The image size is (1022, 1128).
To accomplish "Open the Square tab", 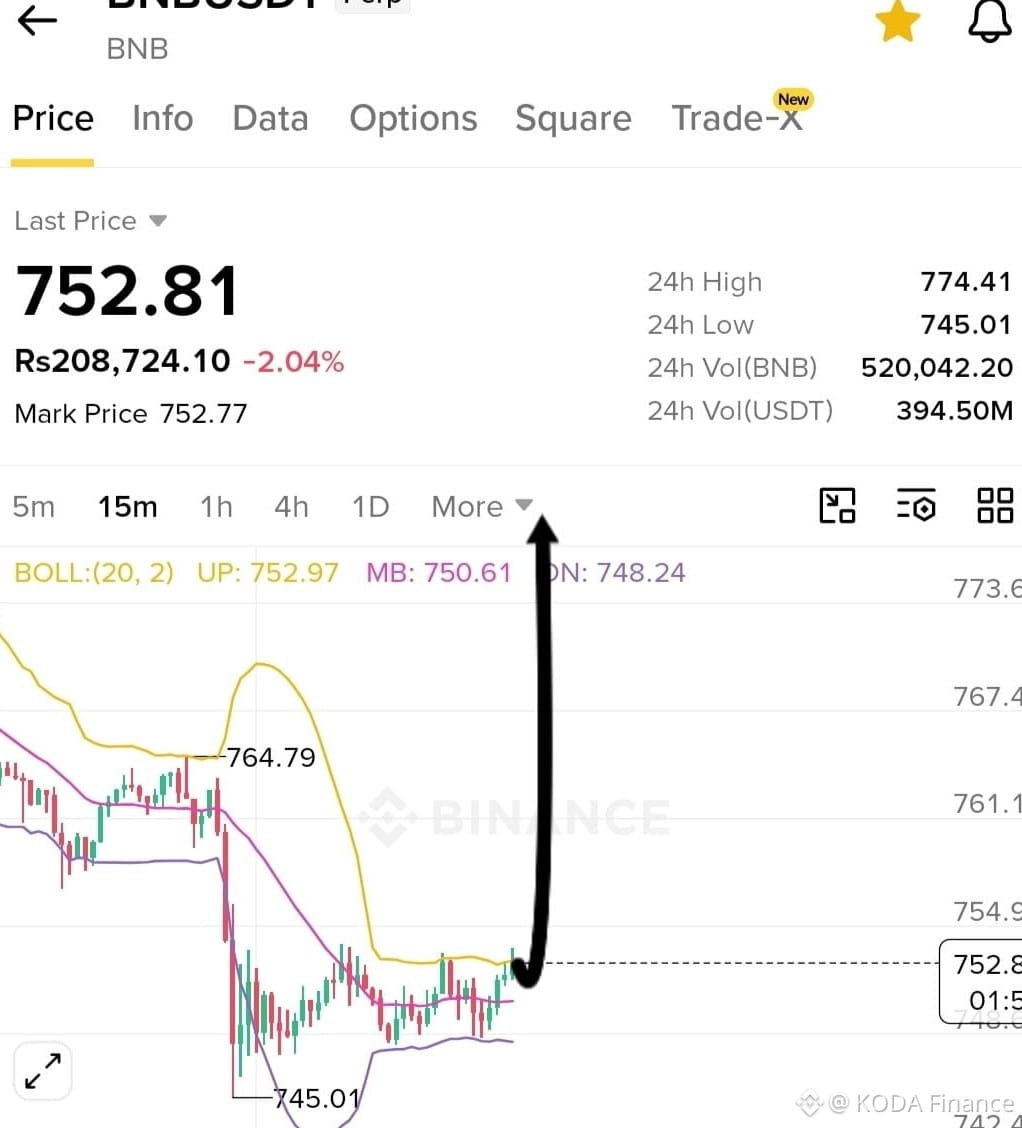I will 573,119.
